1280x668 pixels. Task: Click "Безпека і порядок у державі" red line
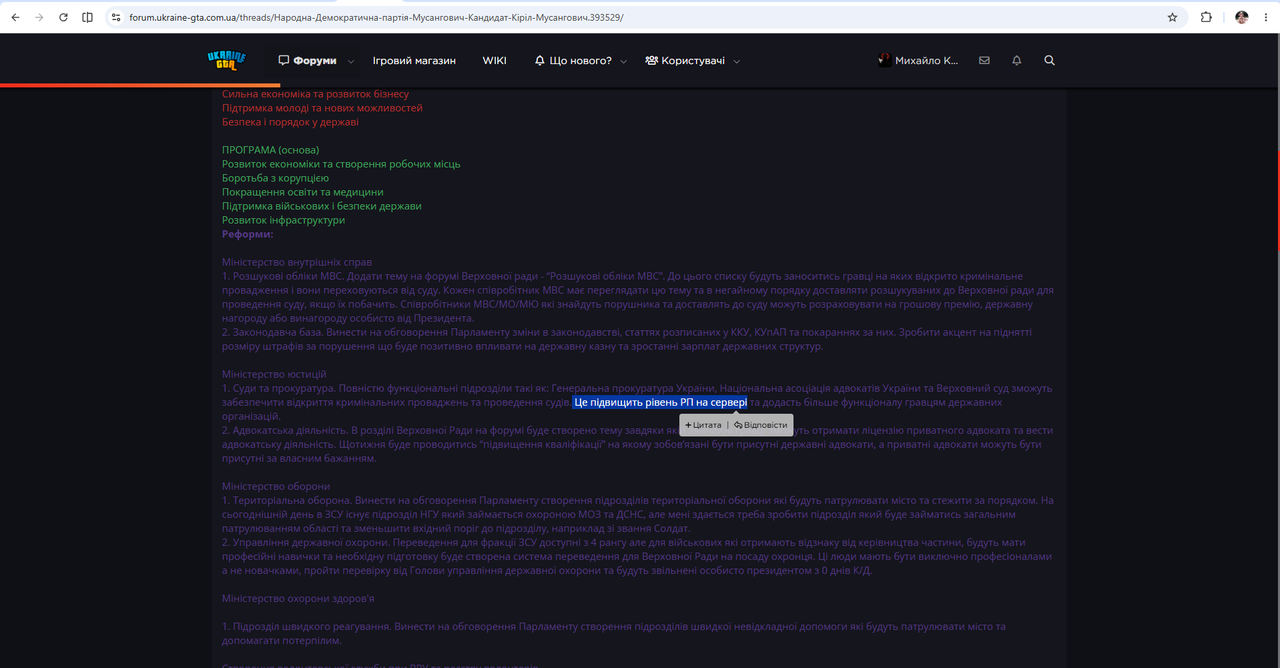click(x=290, y=122)
